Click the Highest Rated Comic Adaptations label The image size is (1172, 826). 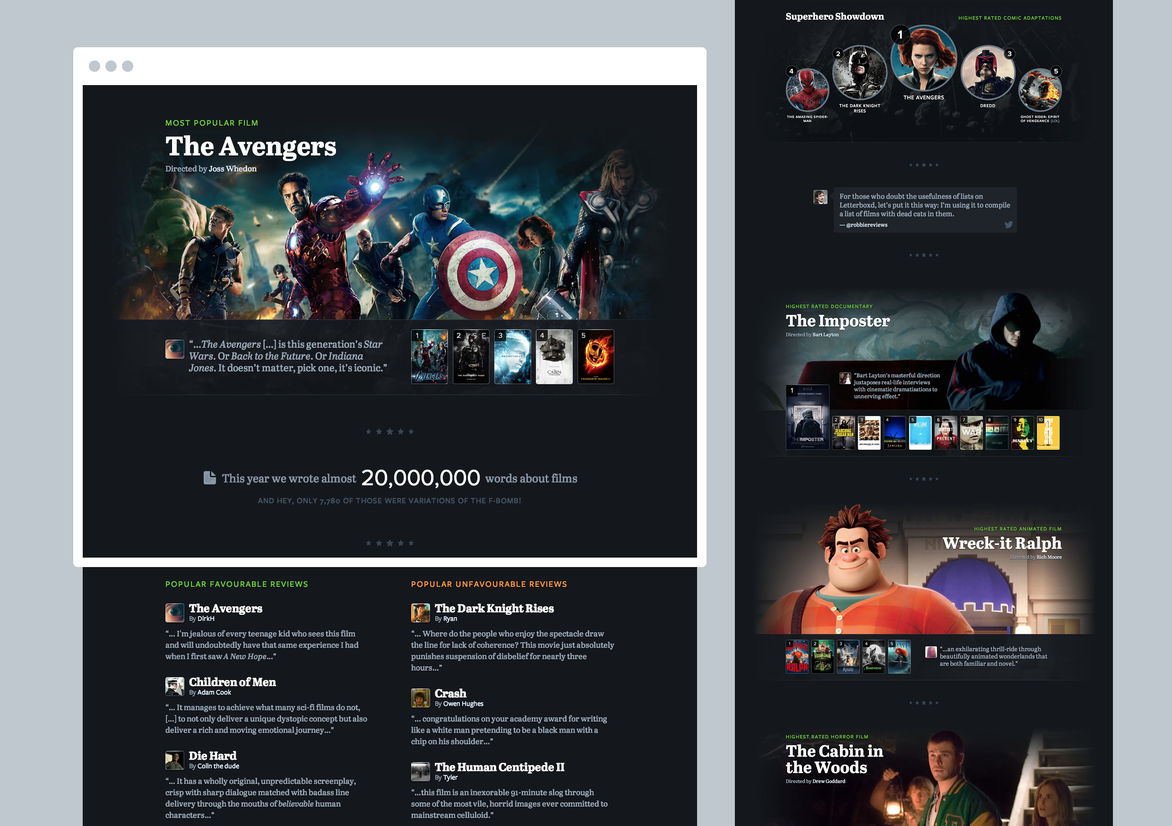point(1010,18)
